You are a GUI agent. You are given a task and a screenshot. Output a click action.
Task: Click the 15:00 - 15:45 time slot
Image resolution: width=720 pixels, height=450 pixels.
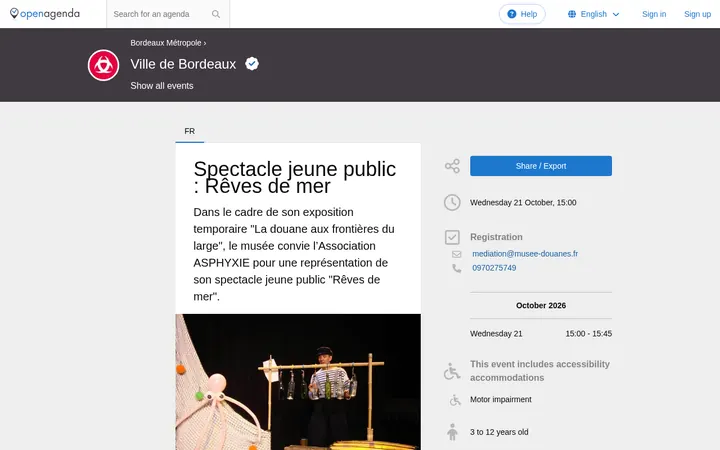click(x=589, y=334)
